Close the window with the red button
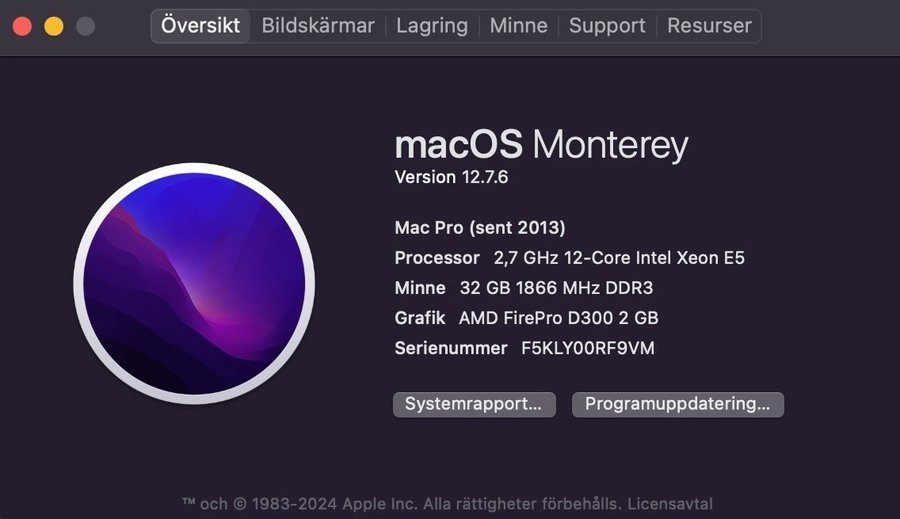 click(22, 26)
